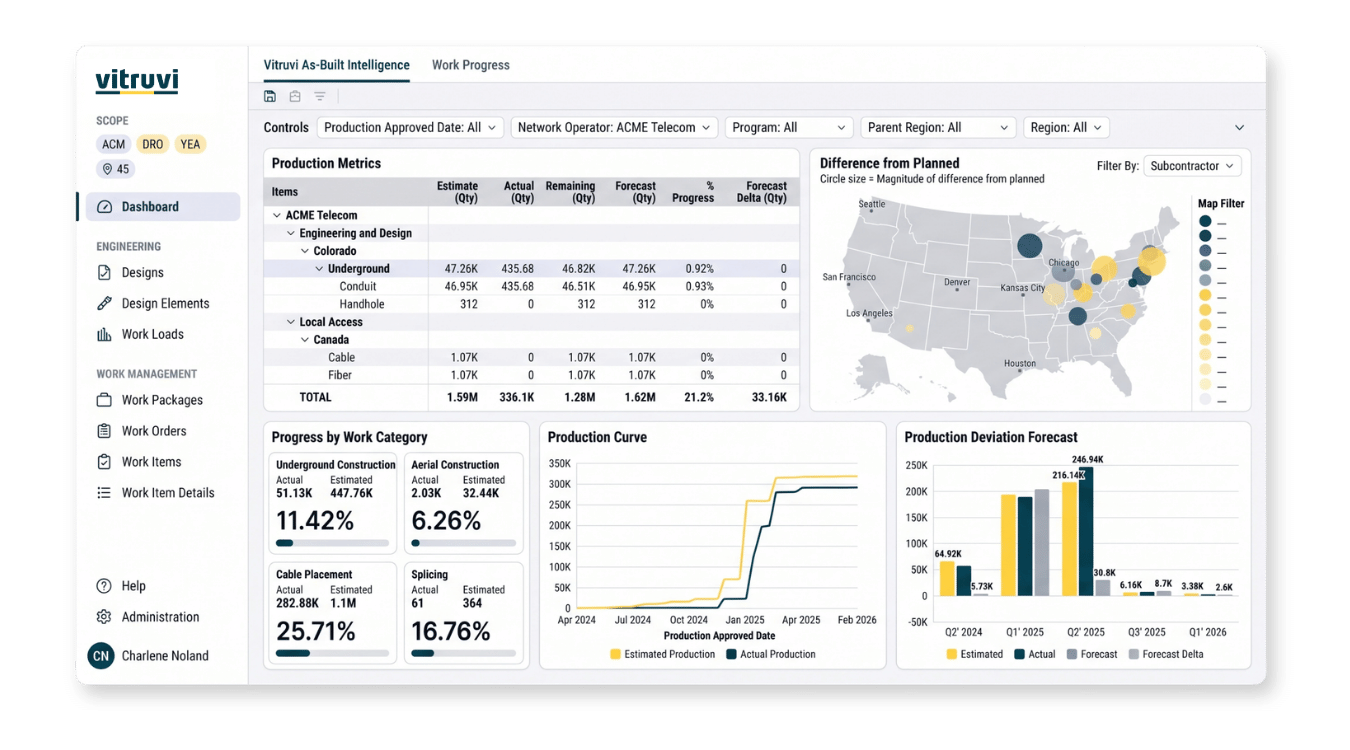Viewport: 1350px width, 750px height.
Task: Click the Underground Construction progress bar
Action: click(x=332, y=543)
